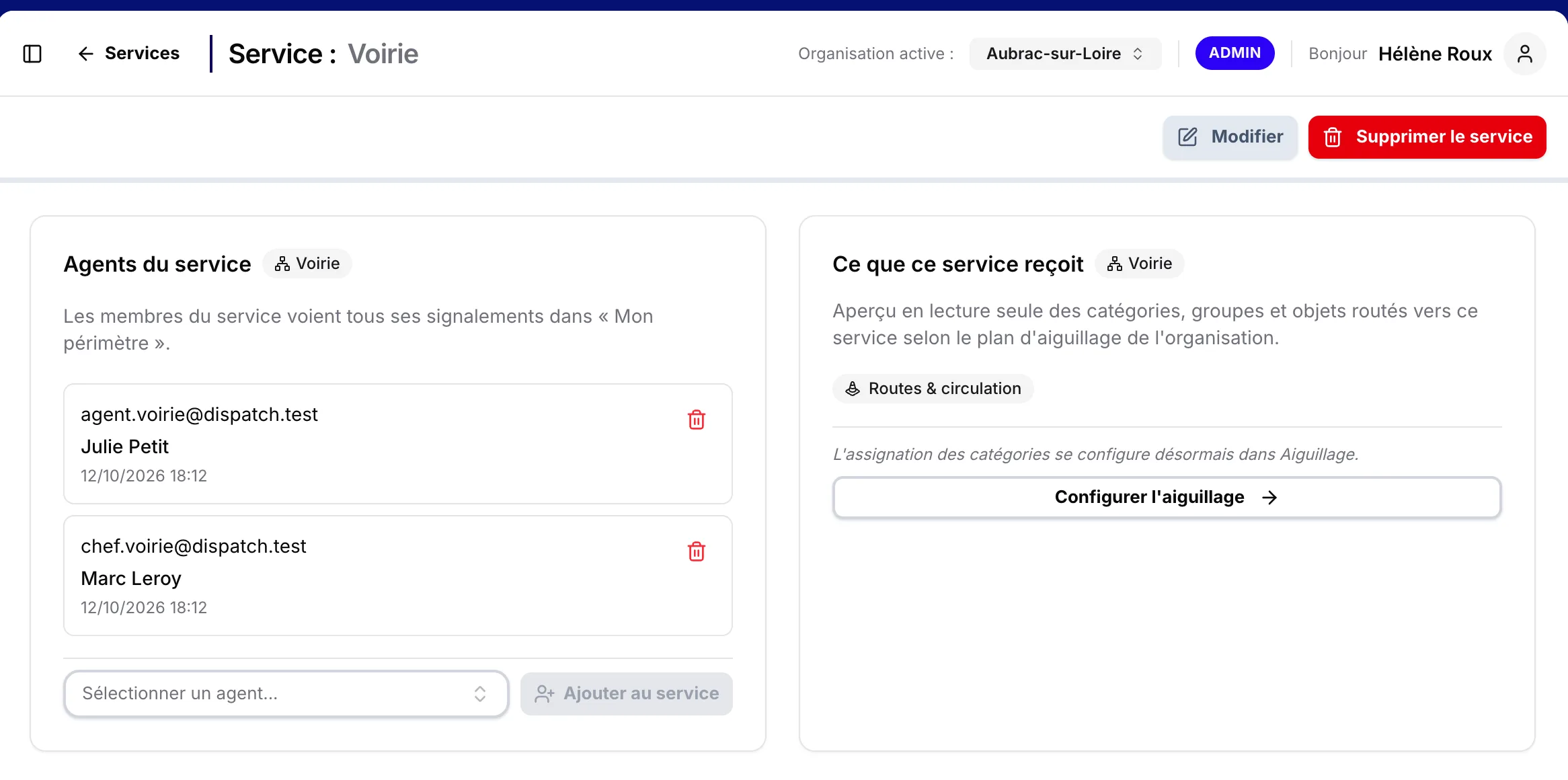The width and height of the screenshot is (1568, 780).
Task: Remove agent Julie Petit with trash icon
Action: 697,420
